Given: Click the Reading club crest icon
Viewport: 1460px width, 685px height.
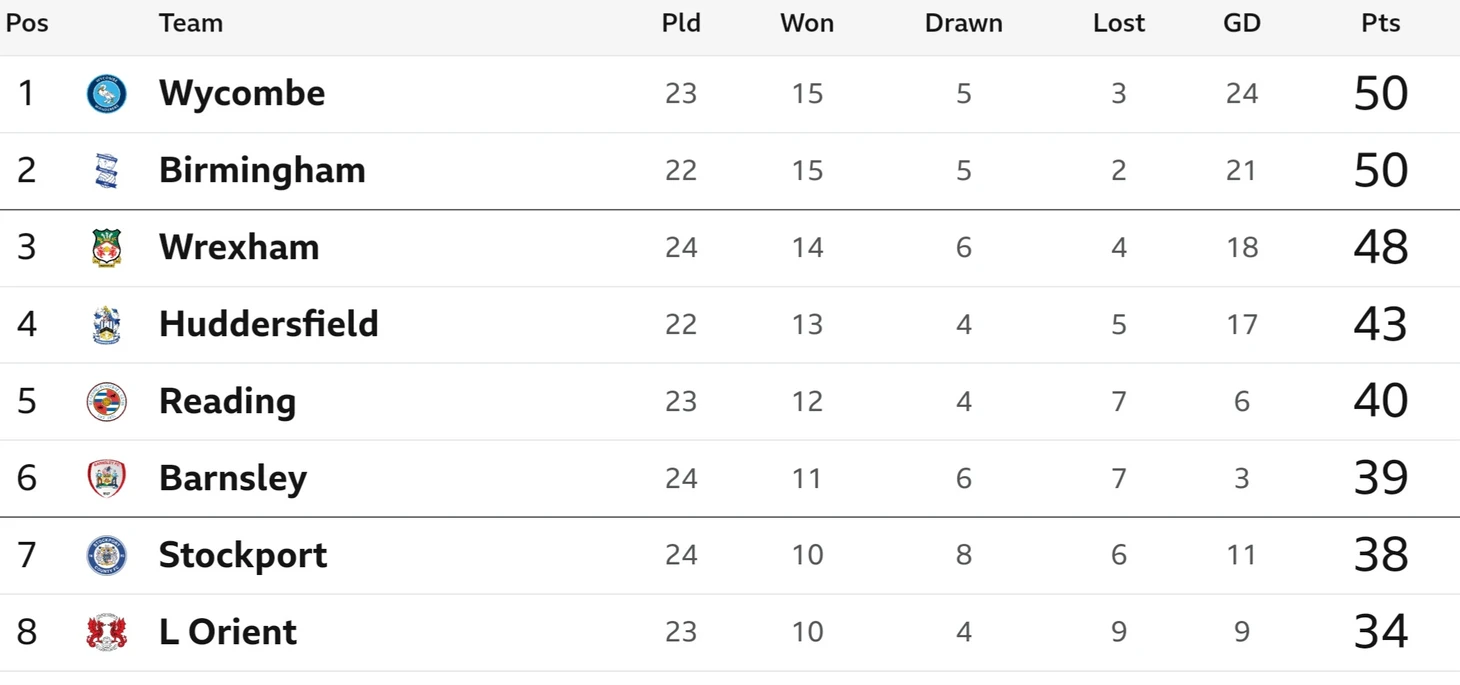Looking at the screenshot, I should point(106,402).
